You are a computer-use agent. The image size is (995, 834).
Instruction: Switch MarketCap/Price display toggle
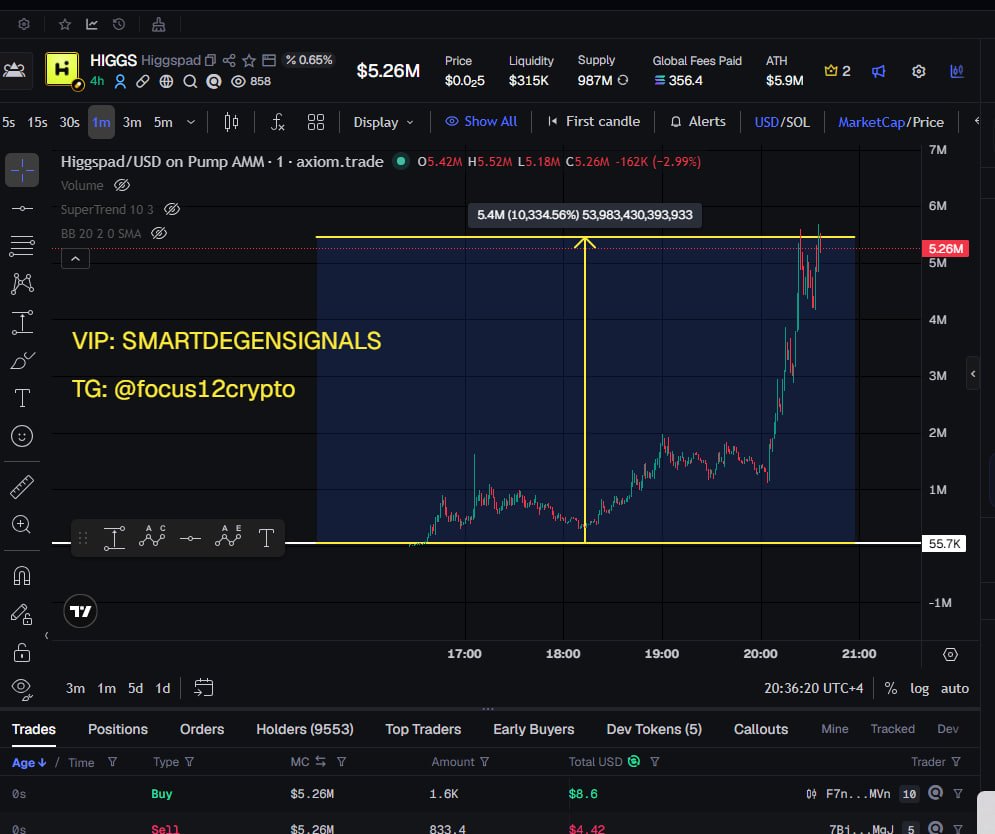[x=890, y=122]
